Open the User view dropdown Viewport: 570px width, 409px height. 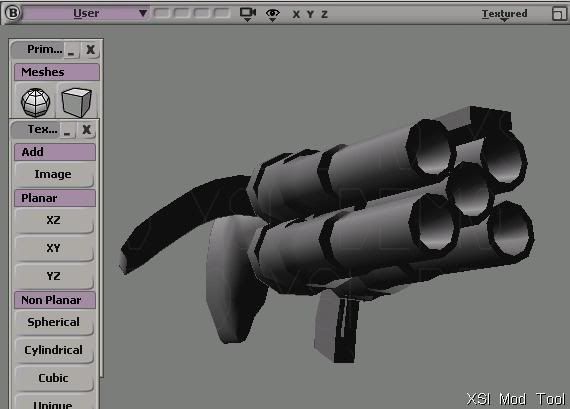click(x=86, y=13)
